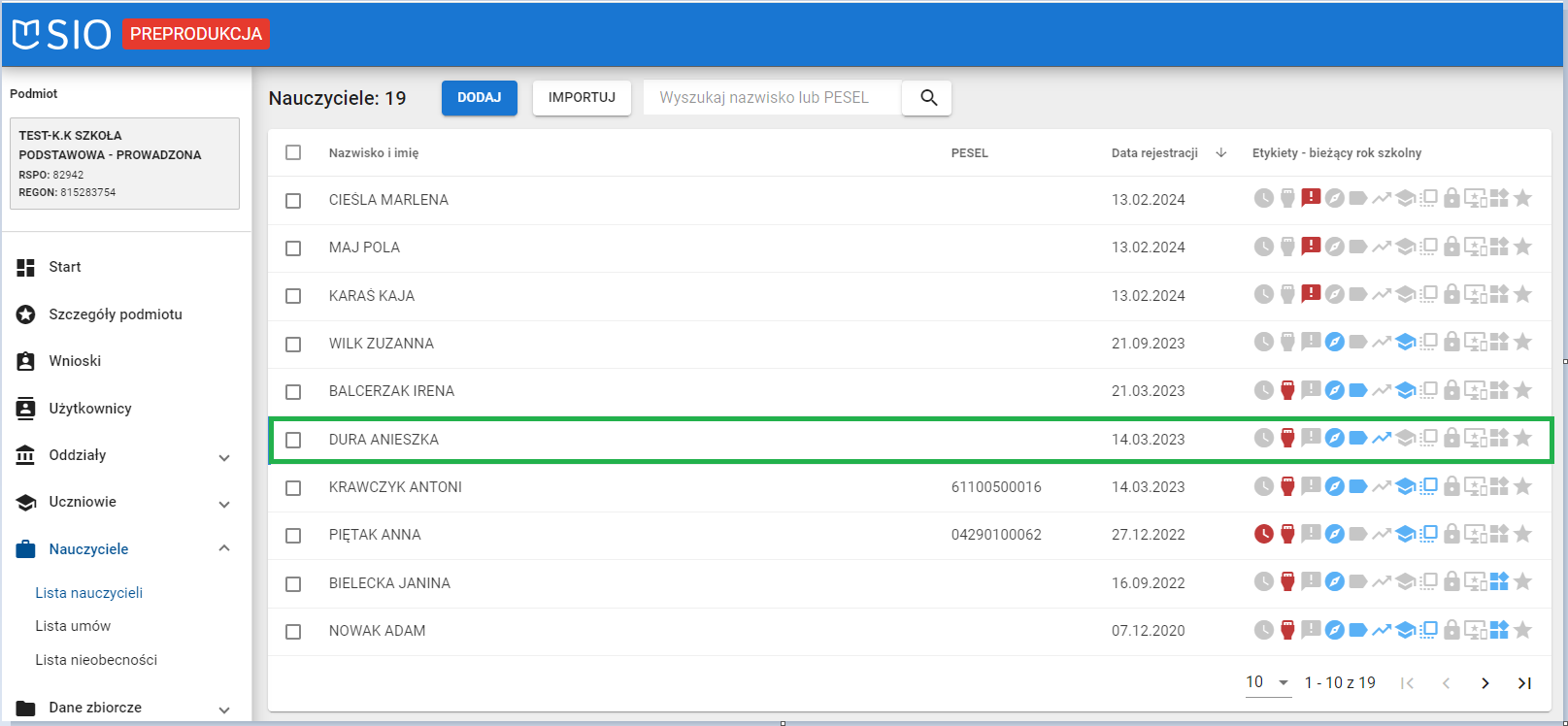Collapse the Nauczyciele sidebar section
The image size is (1568, 726).
(224, 549)
